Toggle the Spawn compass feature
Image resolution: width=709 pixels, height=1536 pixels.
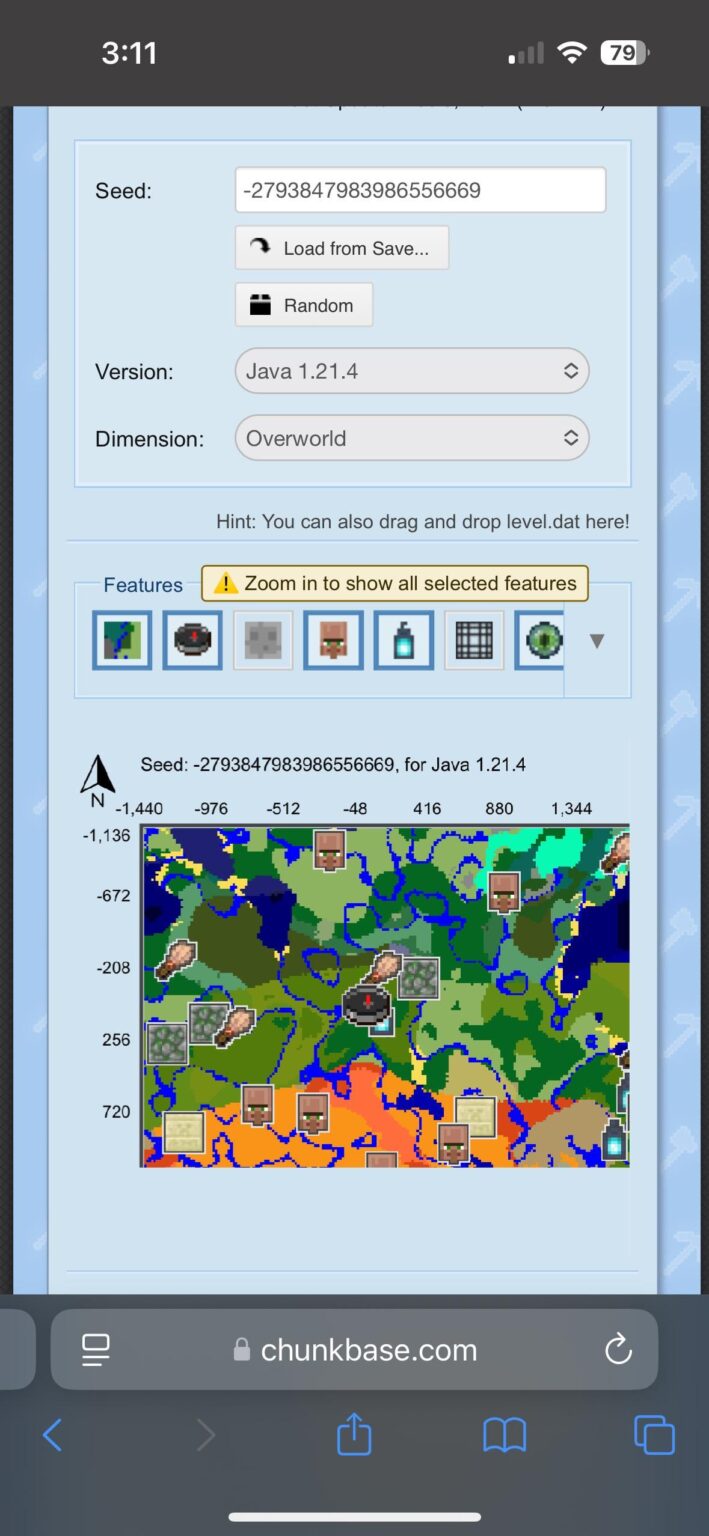[192, 640]
